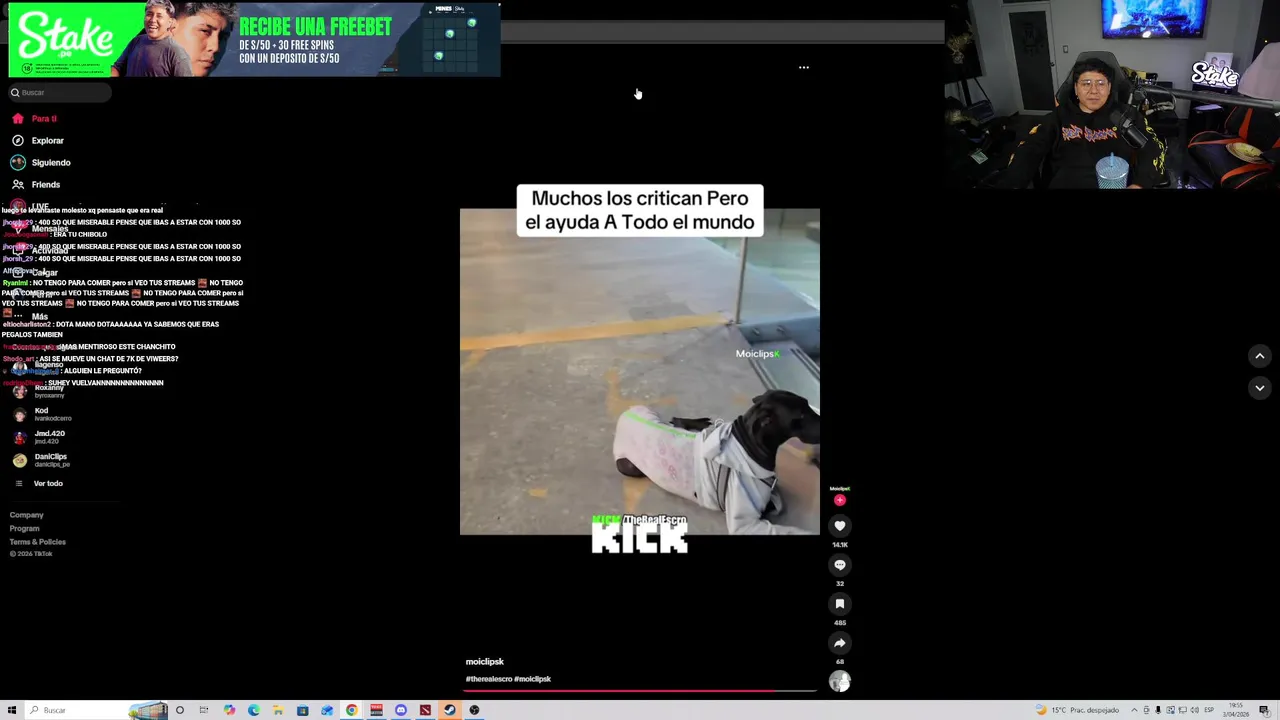Switch to Steam on the taskbar
This screenshot has width=1280, height=720.
[x=450, y=710]
